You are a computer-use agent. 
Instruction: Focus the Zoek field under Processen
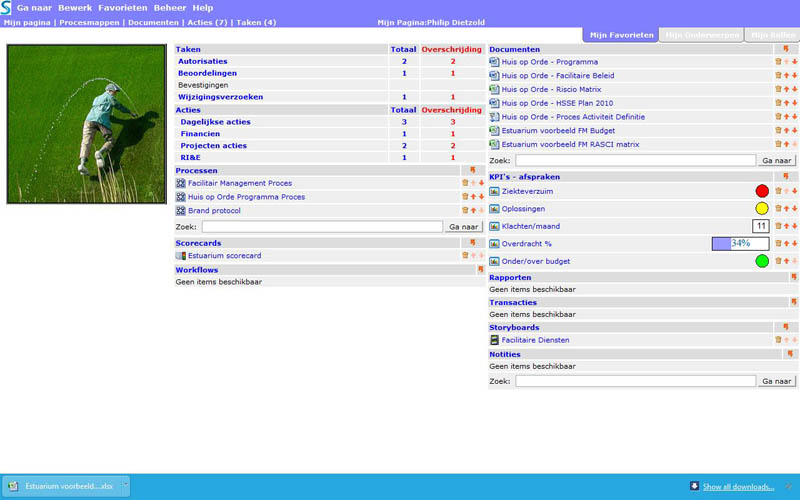pyautogui.click(x=321, y=227)
